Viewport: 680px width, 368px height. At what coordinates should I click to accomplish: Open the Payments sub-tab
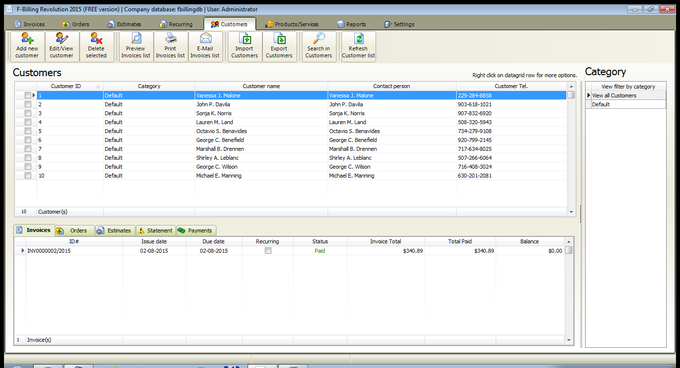tap(196, 231)
